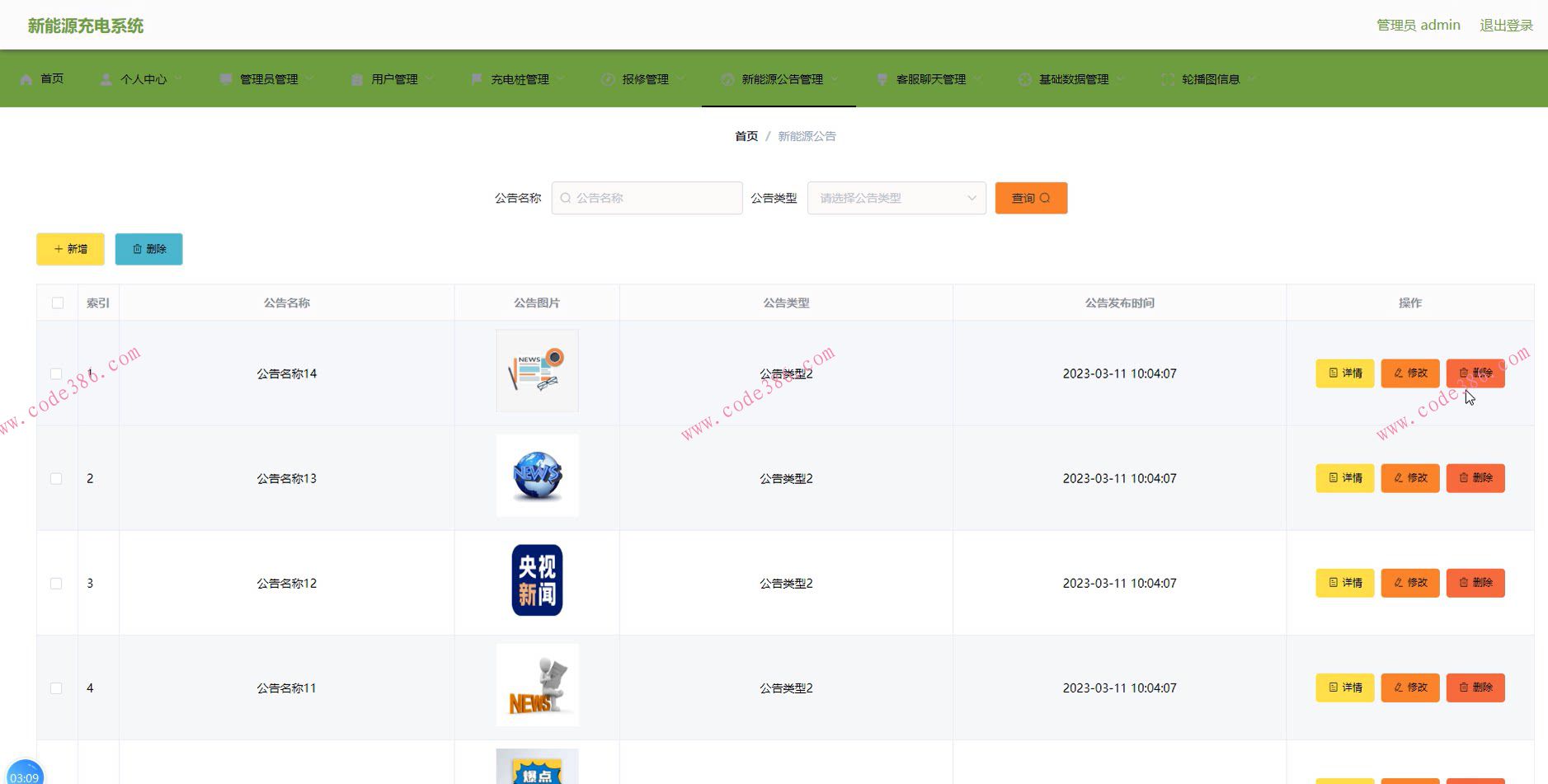The width and height of the screenshot is (1548, 784).
Task: Click inside the 公告名称 search field
Action: tap(647, 198)
